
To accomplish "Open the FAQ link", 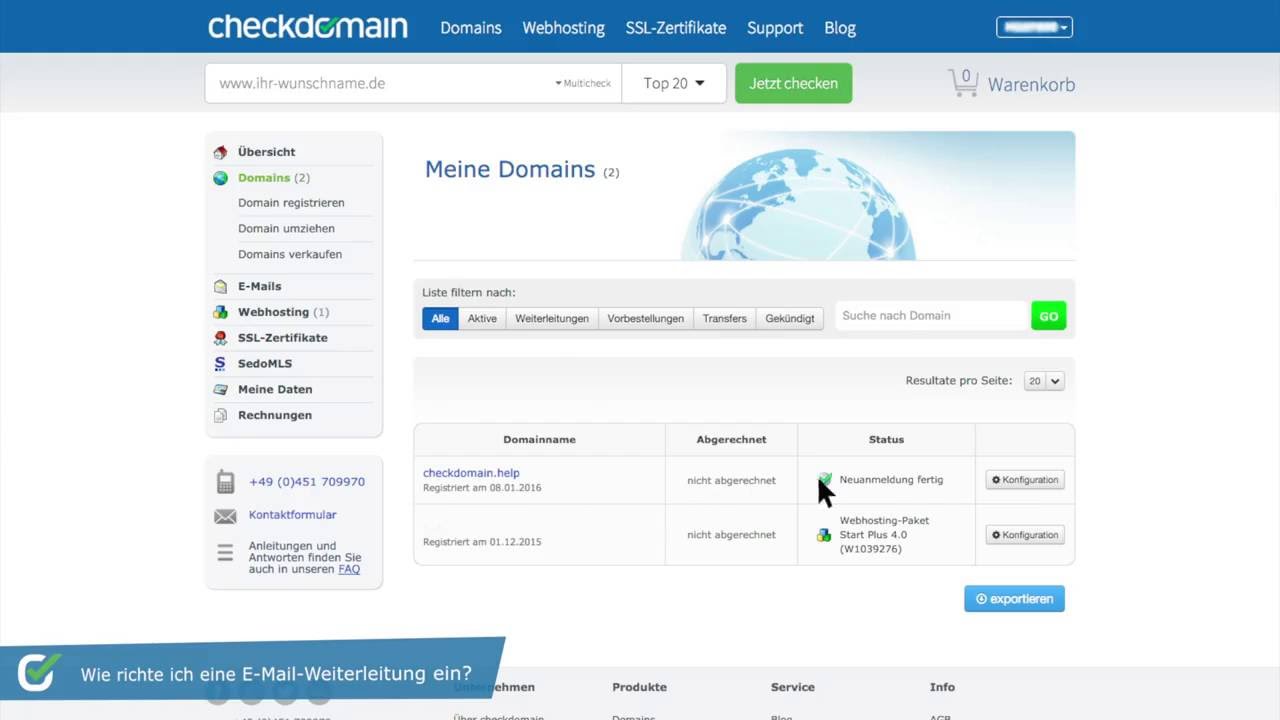I will 349,569.
